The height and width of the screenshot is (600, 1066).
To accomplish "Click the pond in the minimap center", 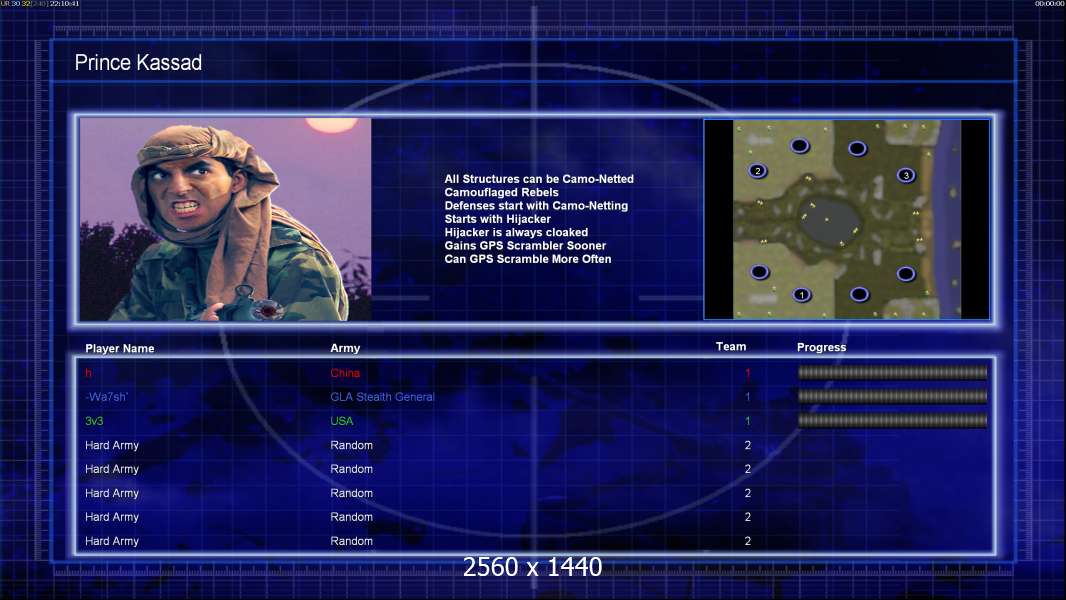I will 827,222.
